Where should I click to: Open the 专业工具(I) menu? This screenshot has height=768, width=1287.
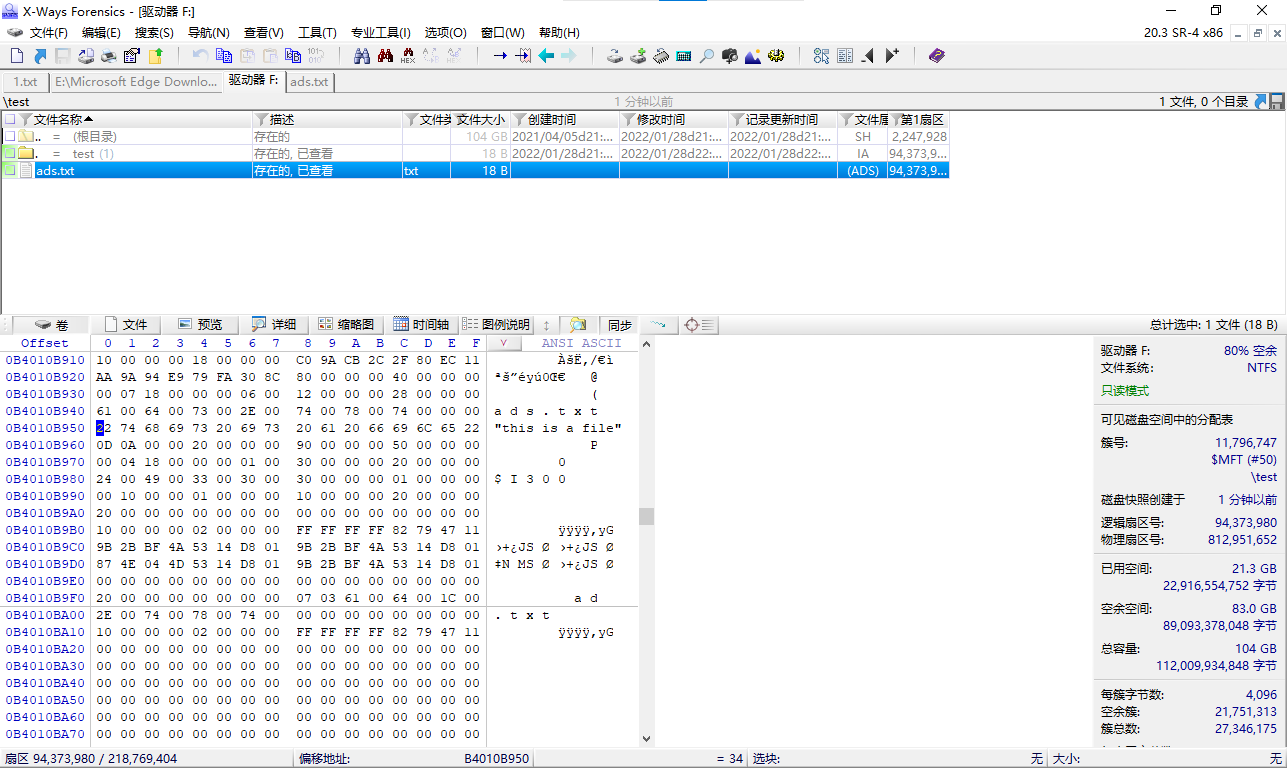coord(380,33)
